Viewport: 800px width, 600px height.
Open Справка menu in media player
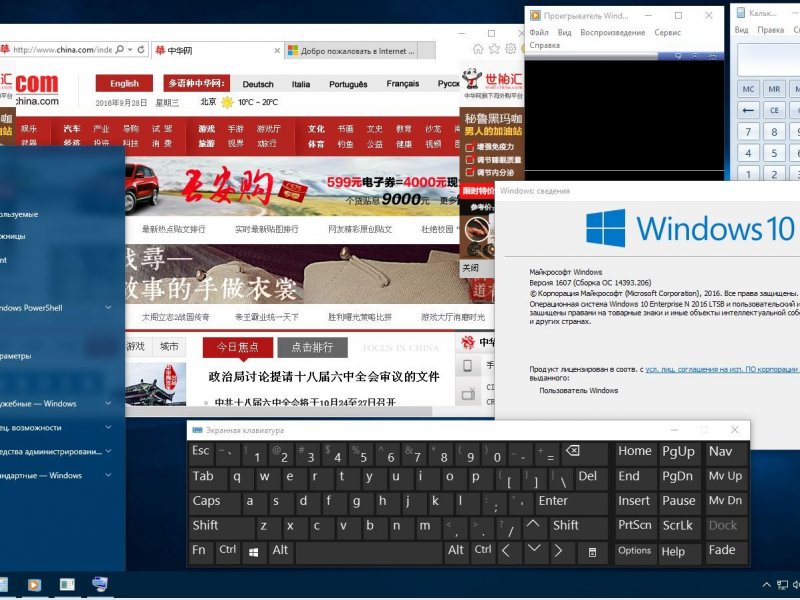coord(545,45)
